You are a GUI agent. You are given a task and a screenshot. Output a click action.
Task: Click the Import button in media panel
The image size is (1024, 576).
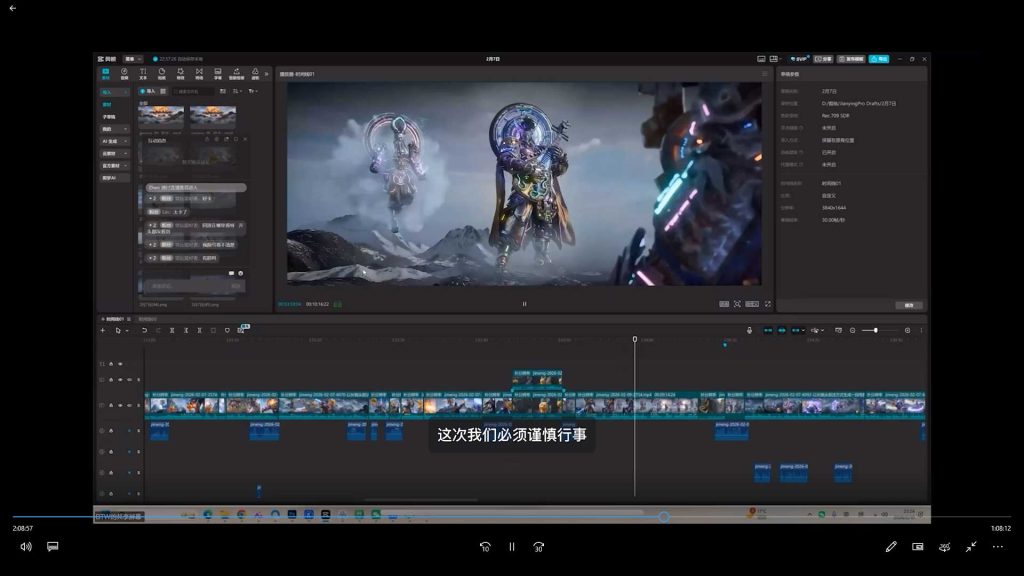[x=148, y=91]
